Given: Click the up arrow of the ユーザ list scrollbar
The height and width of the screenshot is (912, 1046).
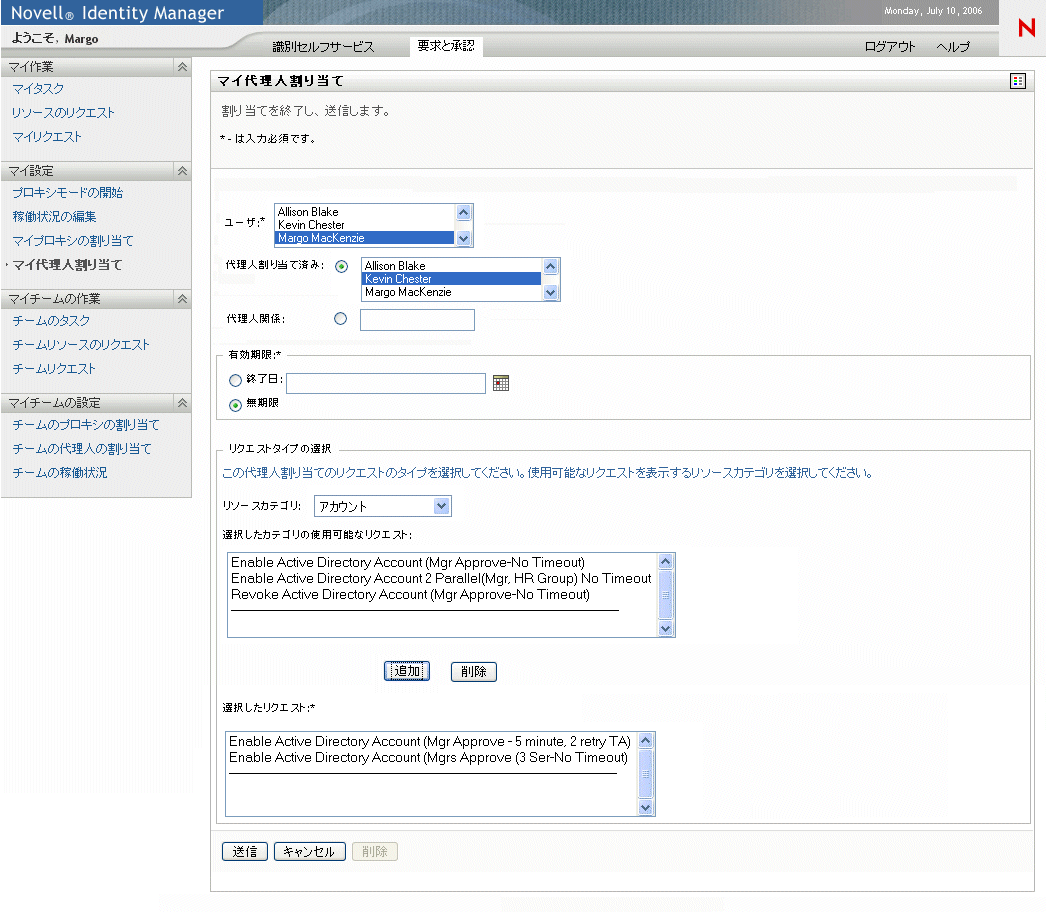Looking at the screenshot, I should [x=464, y=212].
